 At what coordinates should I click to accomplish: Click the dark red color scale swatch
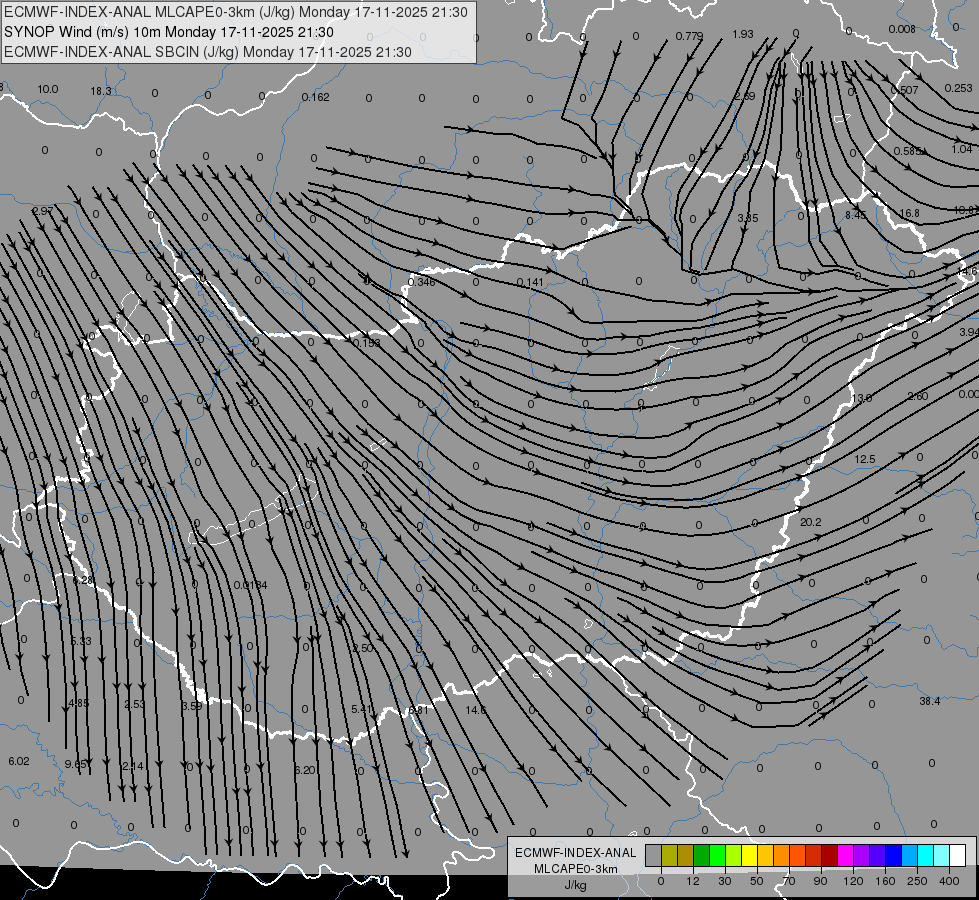[829, 856]
